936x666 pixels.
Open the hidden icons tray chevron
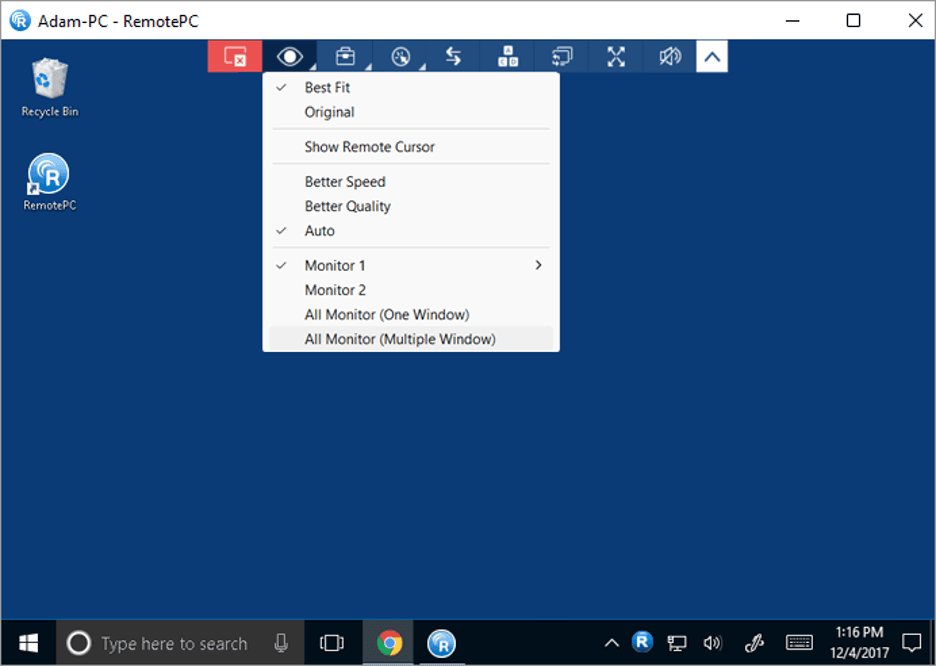(611, 643)
